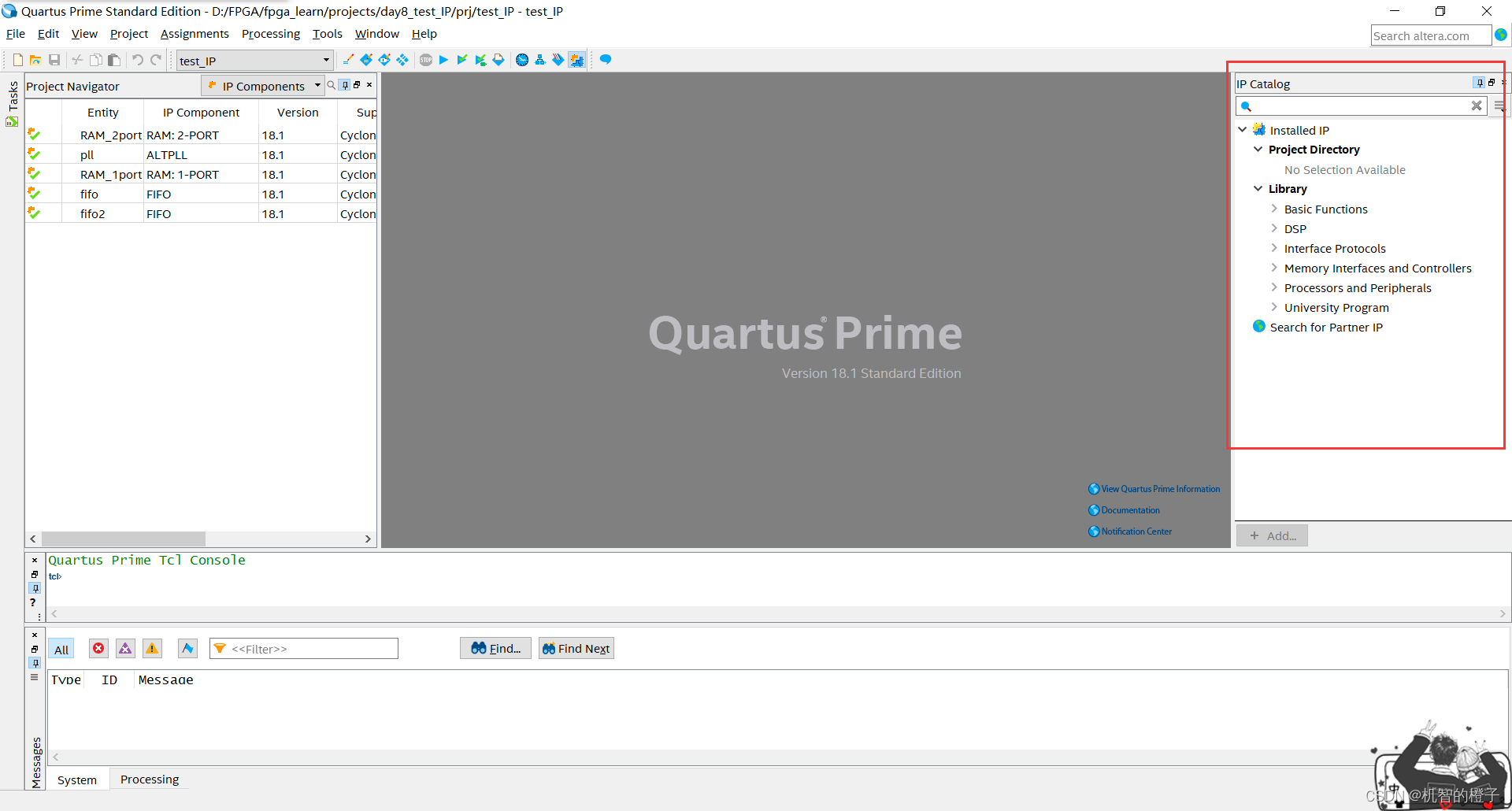Click the four-diamond toolbar icon

tap(402, 60)
